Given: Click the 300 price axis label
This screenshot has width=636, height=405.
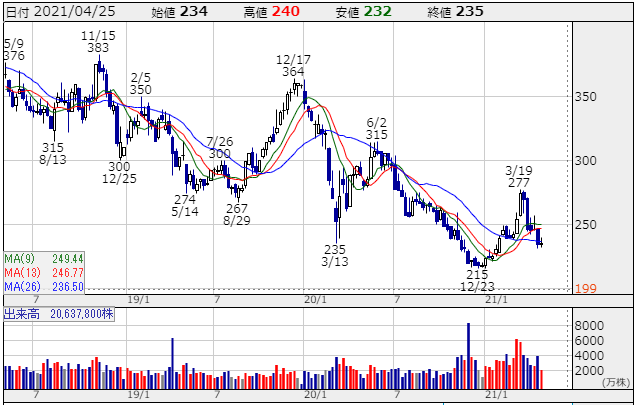Looking at the screenshot, I should (x=586, y=161).
